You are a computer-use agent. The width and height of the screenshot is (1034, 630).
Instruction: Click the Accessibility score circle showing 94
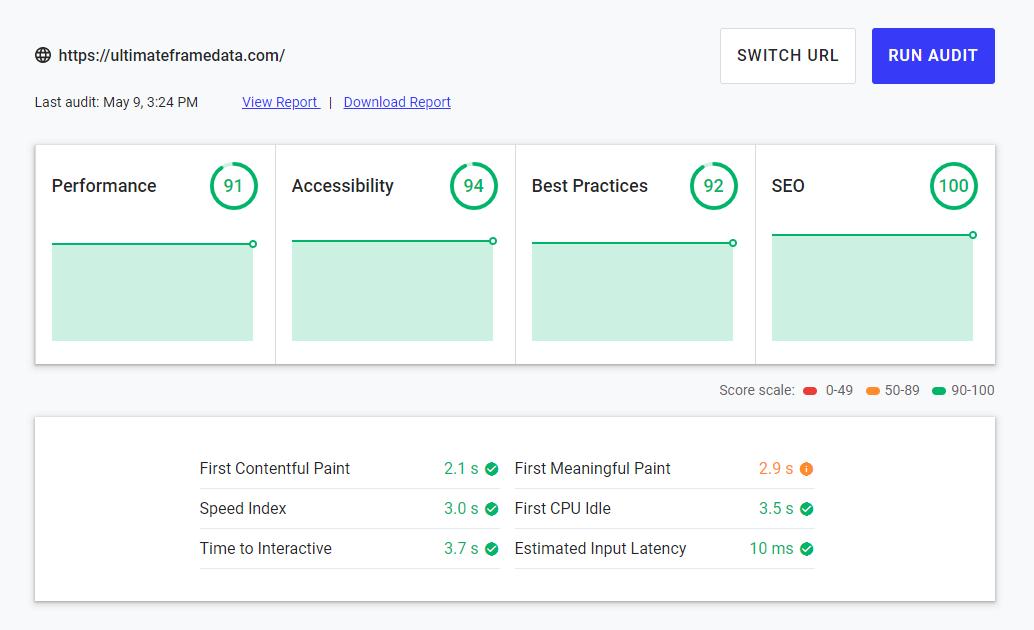tap(473, 186)
